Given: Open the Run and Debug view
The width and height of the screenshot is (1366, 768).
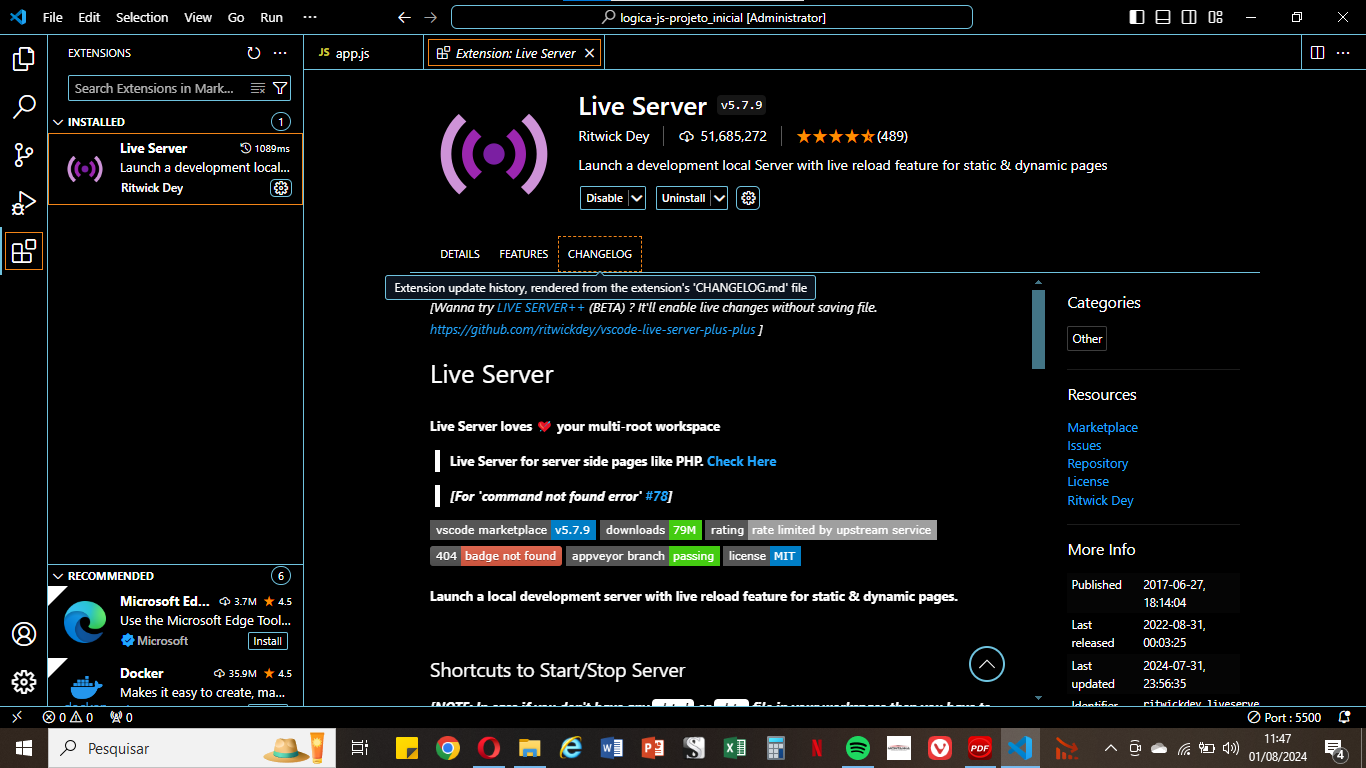Looking at the screenshot, I should (x=24, y=203).
